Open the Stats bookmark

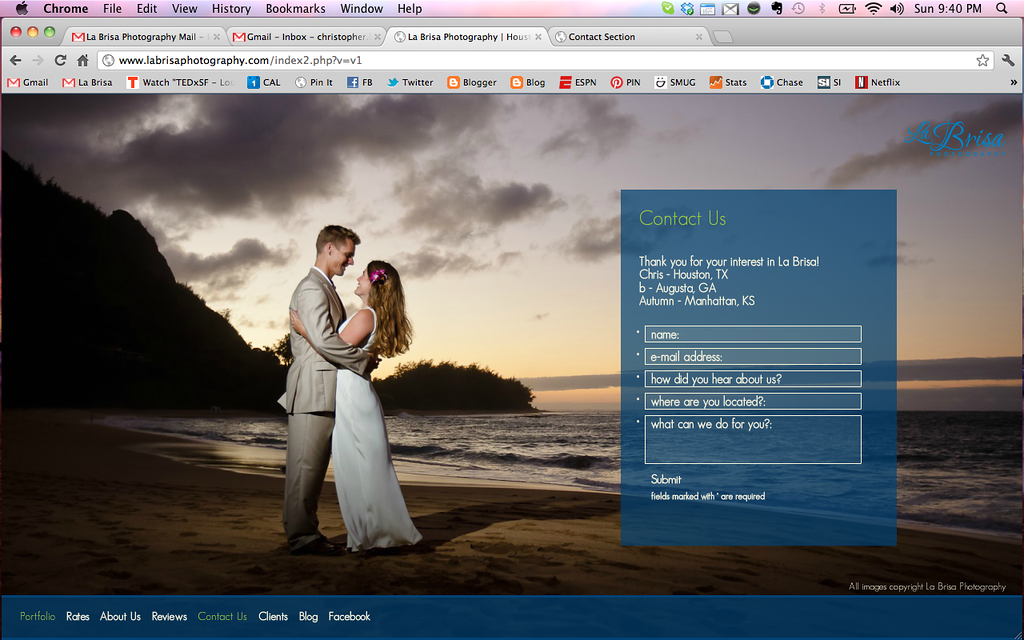[728, 82]
